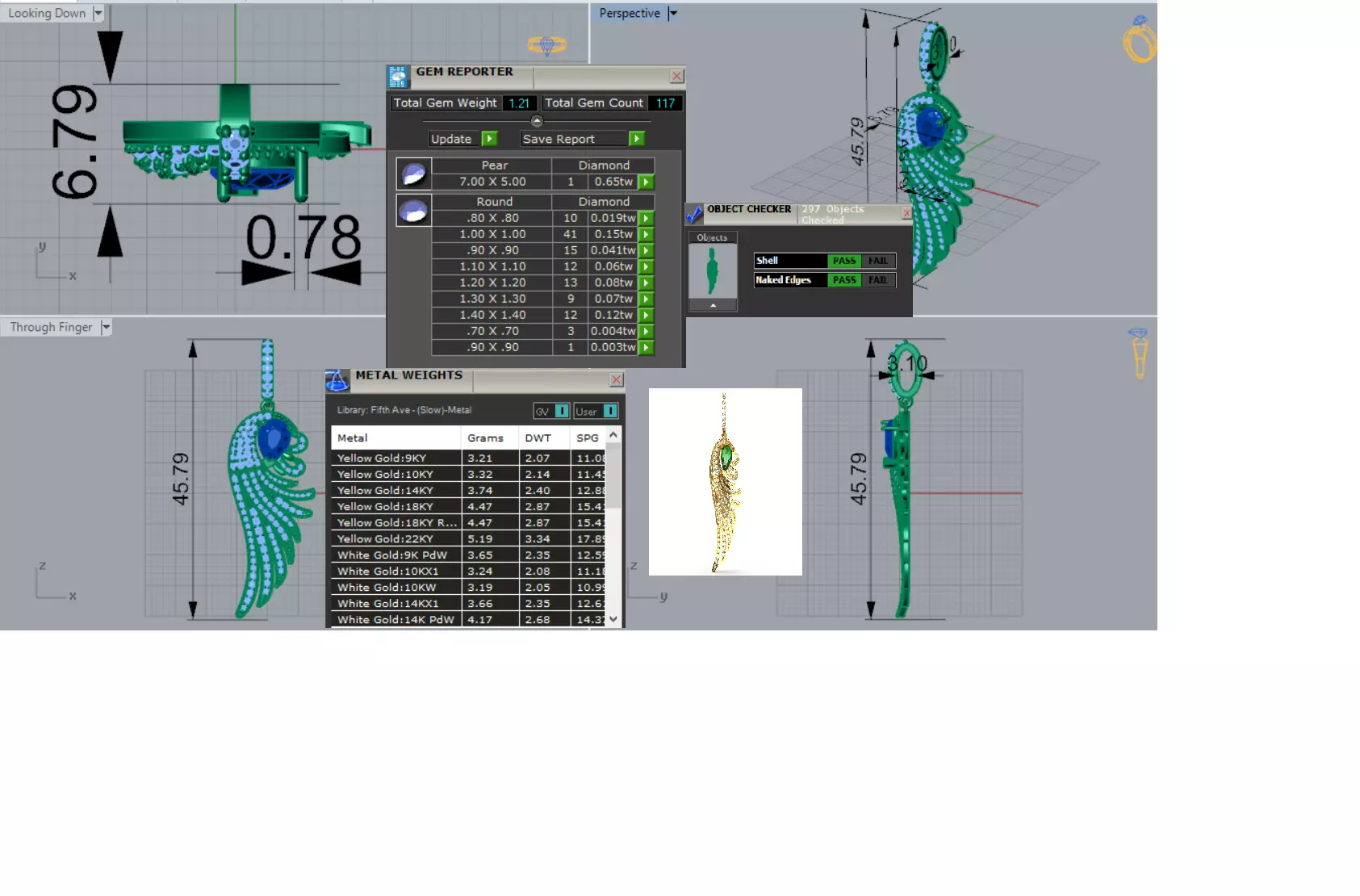Click the gold ring icon in Perspective viewport
Viewport: 1360px width, 896px height.
(1140, 40)
